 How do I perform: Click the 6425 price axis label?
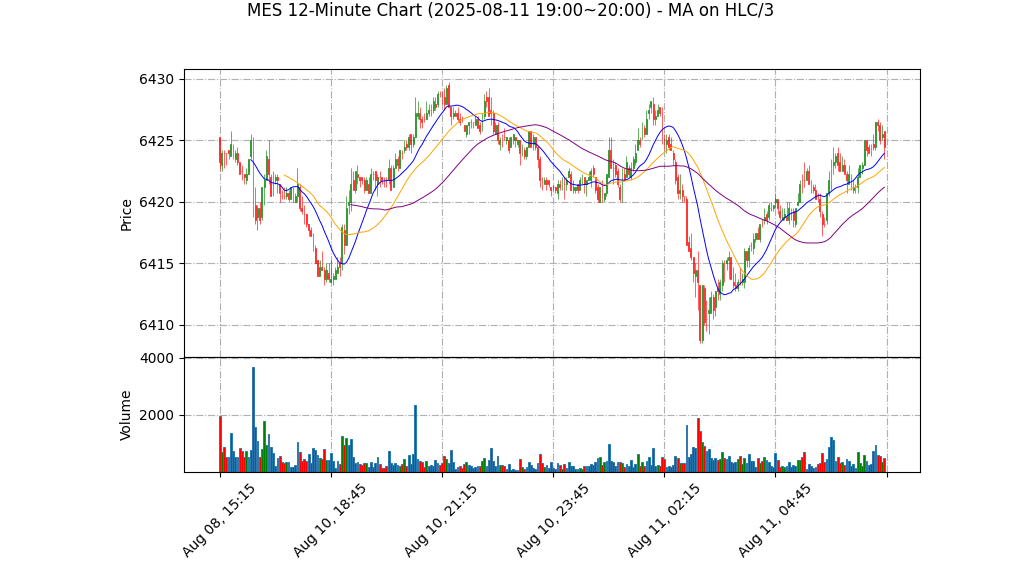[x=156, y=141]
